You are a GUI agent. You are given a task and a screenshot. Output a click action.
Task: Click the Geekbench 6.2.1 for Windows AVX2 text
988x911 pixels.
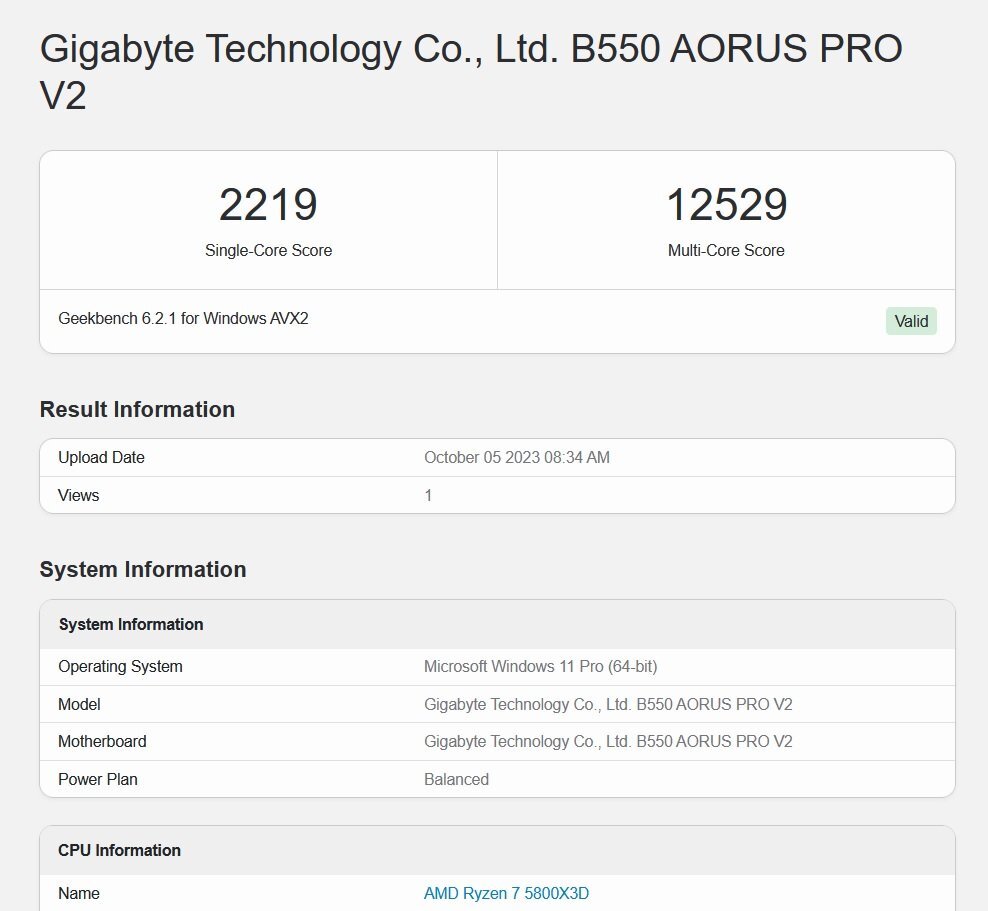183,318
